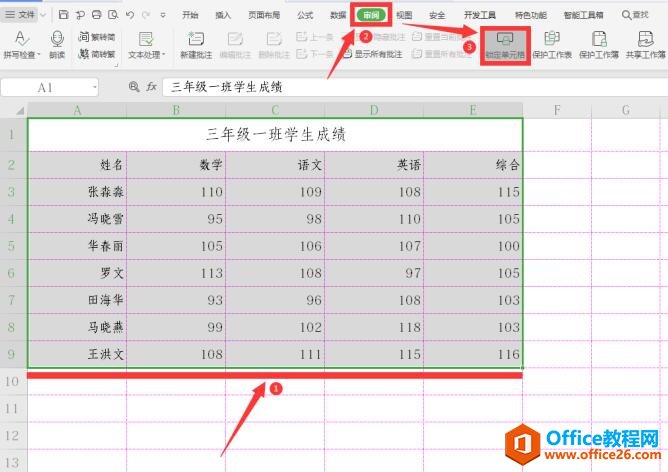Click the cell with name 冯晓雪
The image size is (668, 472).
(77, 219)
